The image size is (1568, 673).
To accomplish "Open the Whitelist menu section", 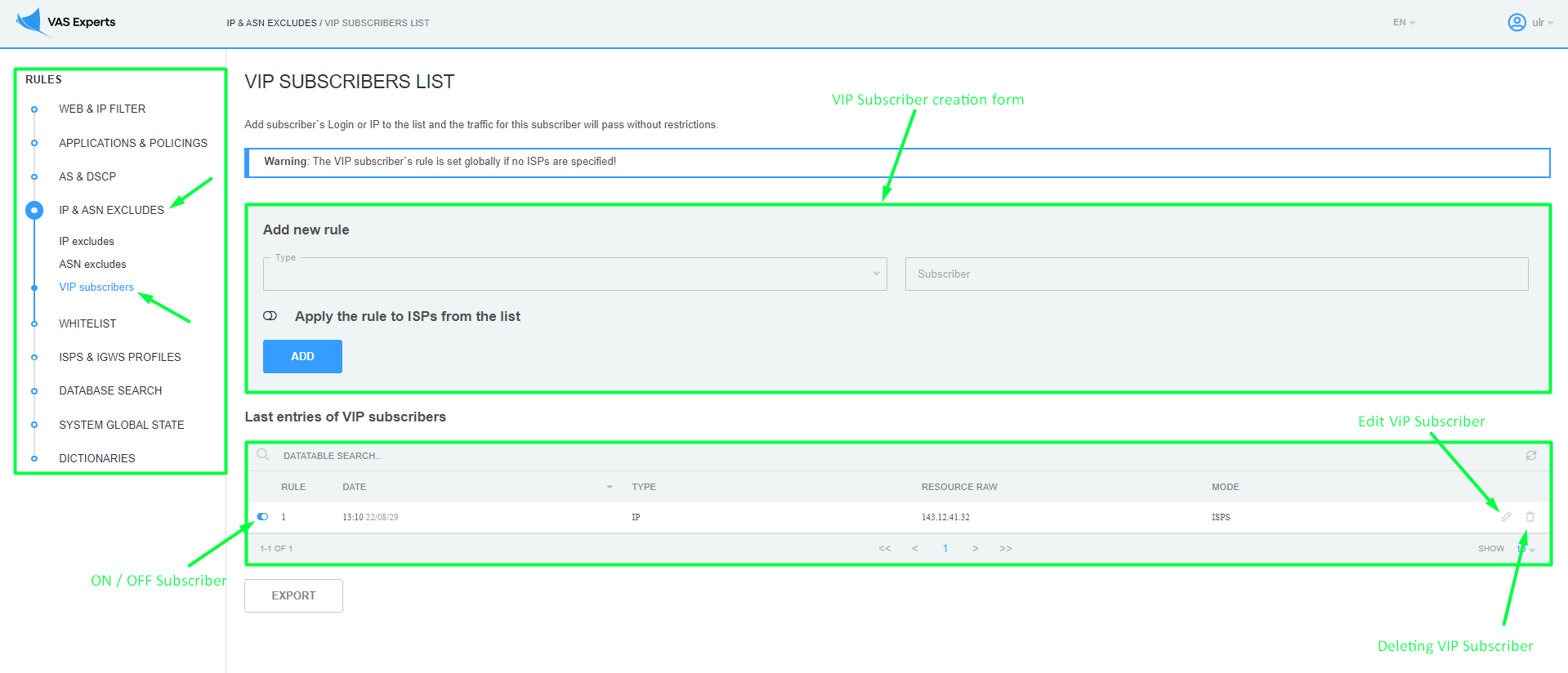I will [x=87, y=323].
